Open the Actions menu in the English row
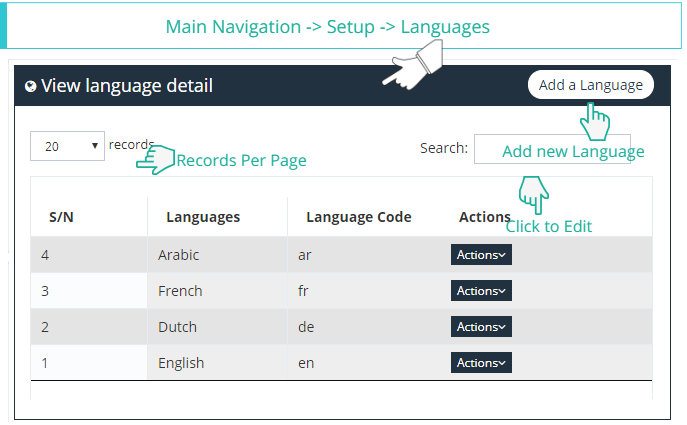 click(x=481, y=363)
